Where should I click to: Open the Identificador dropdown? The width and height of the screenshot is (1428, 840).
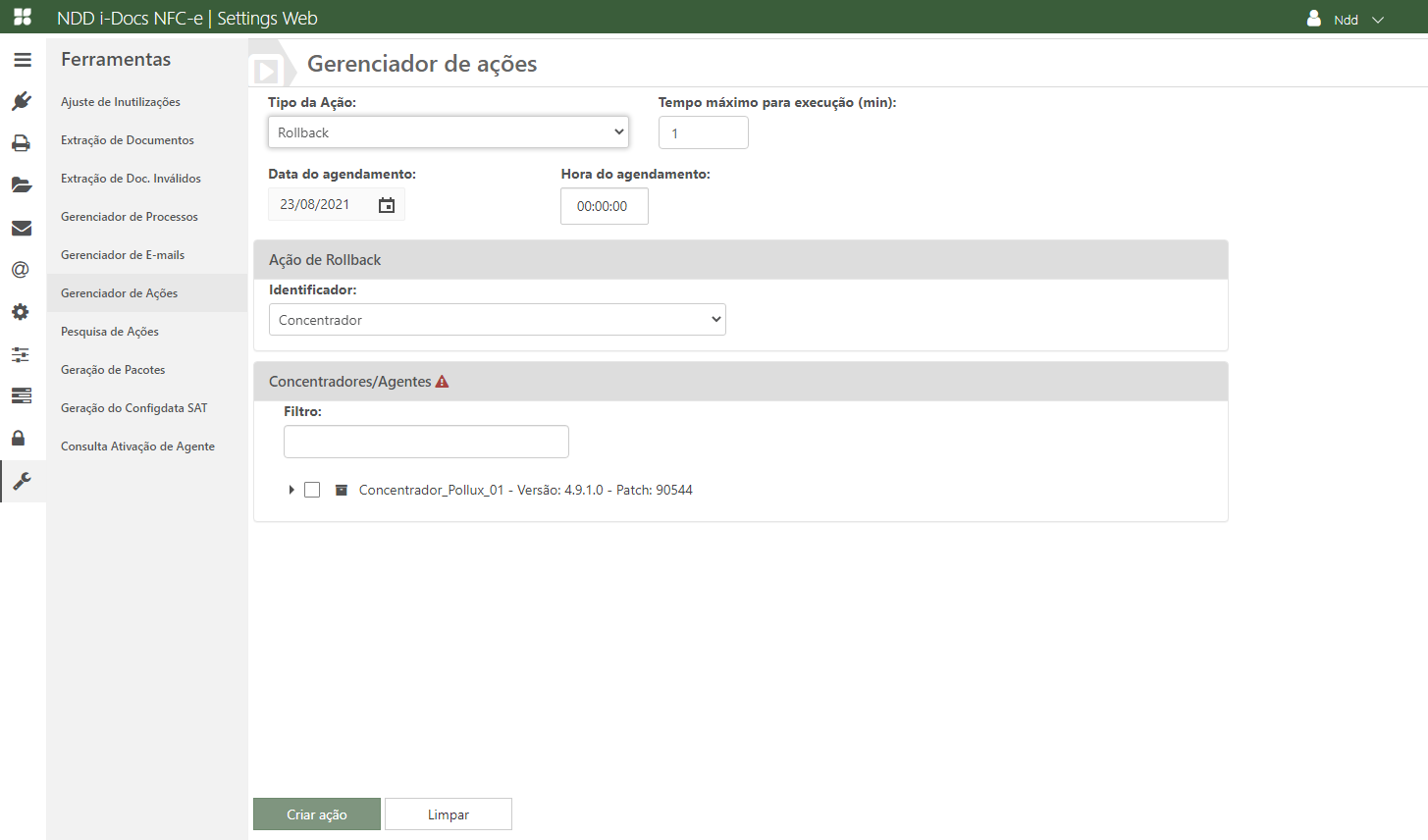[497, 320]
